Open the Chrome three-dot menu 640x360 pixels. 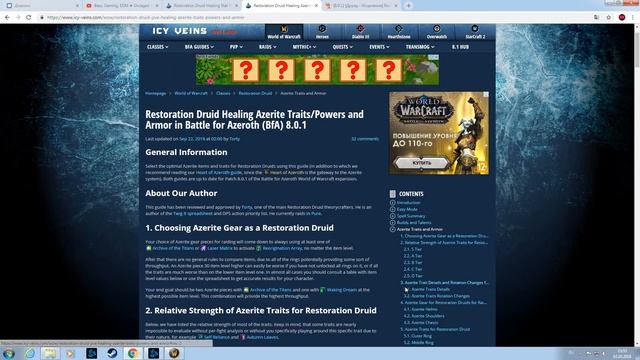[x=633, y=18]
